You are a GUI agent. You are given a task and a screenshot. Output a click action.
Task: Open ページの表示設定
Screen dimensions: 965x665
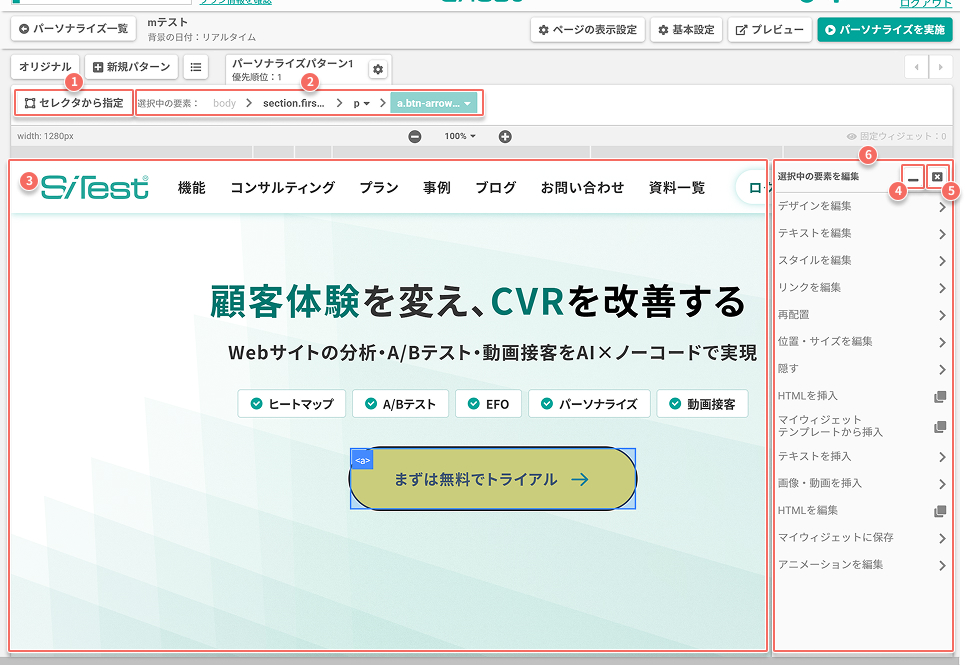tap(588, 30)
